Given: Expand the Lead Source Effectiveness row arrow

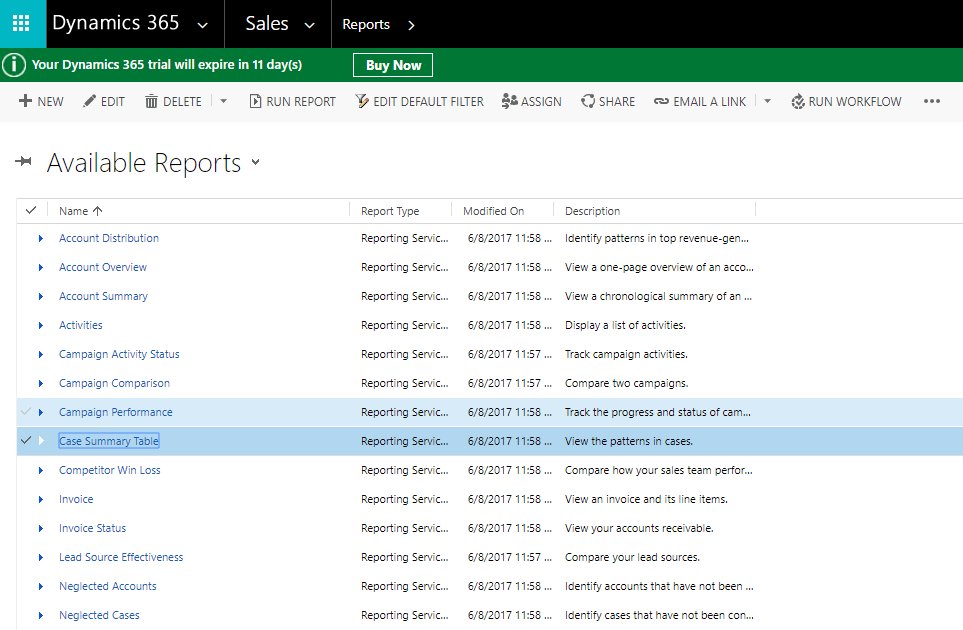Looking at the screenshot, I should click(41, 558).
